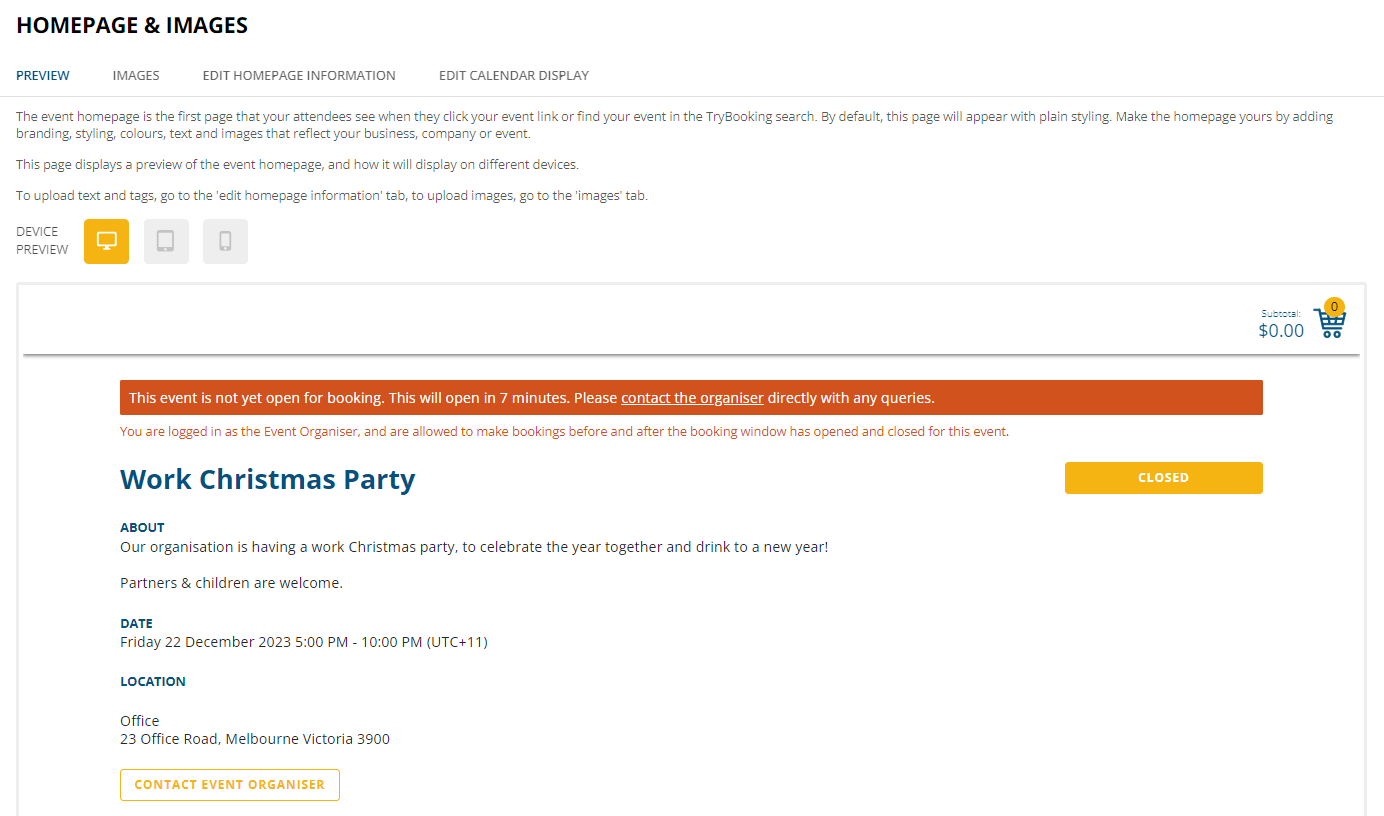Image resolution: width=1384 pixels, height=816 pixels.
Task: Click the Work Christmas Party title
Action: coord(268,479)
